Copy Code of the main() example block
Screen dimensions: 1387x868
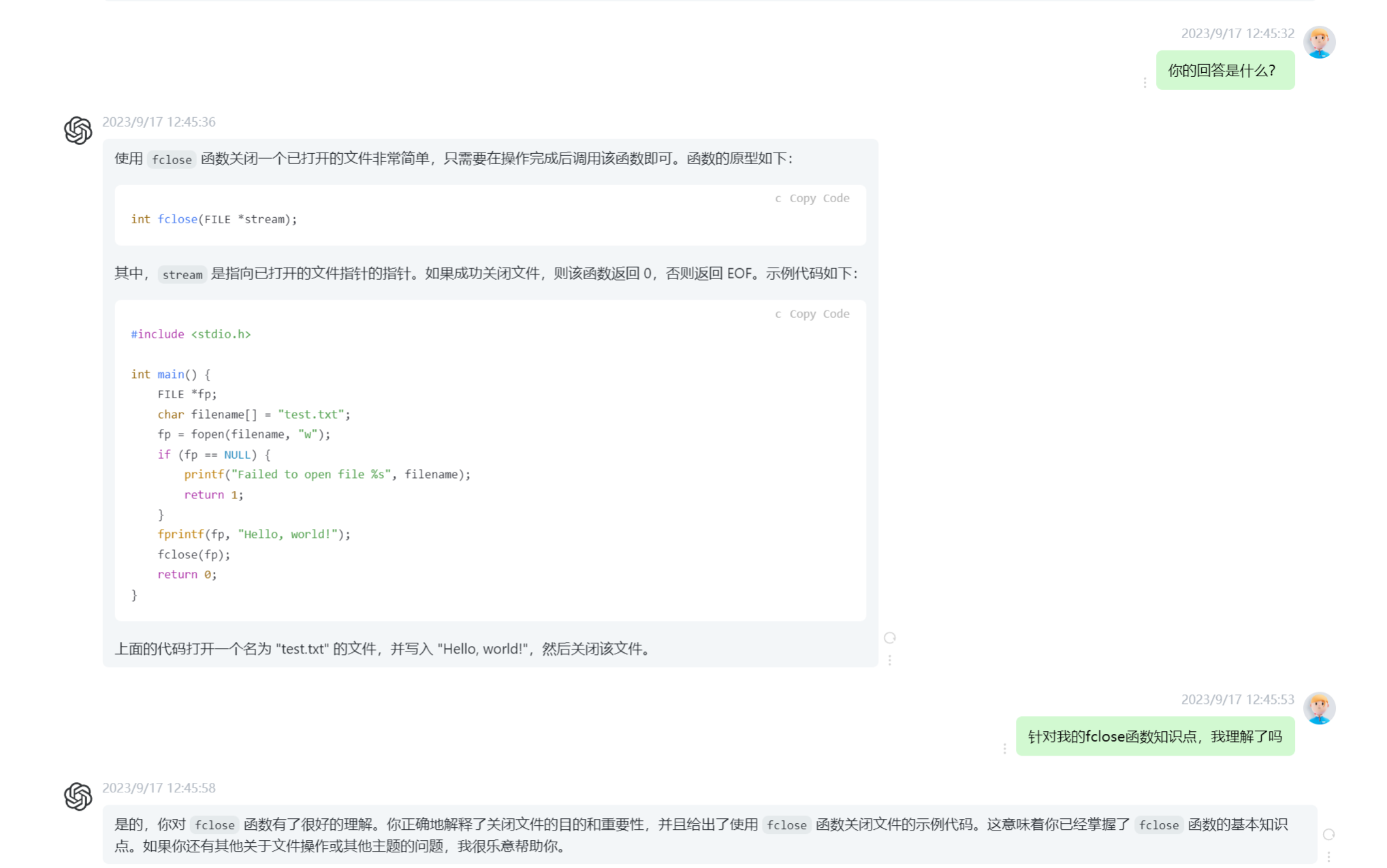point(819,314)
